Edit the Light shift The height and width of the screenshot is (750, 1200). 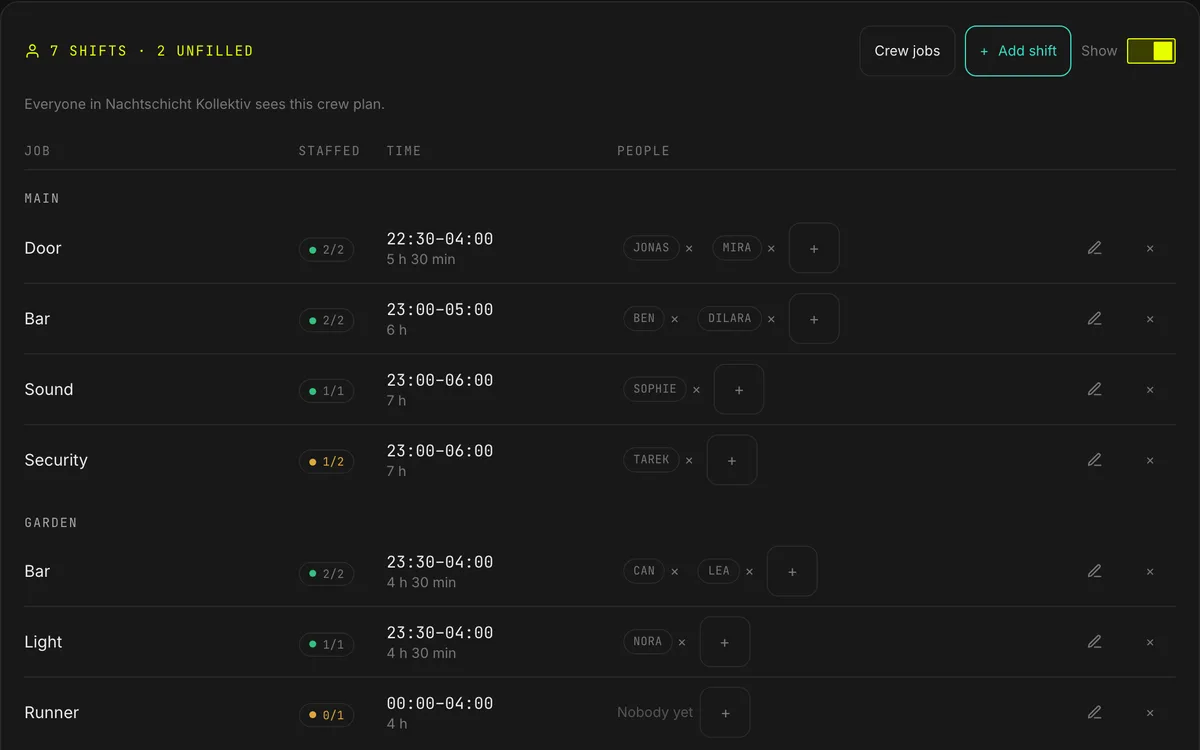tap(1094, 642)
